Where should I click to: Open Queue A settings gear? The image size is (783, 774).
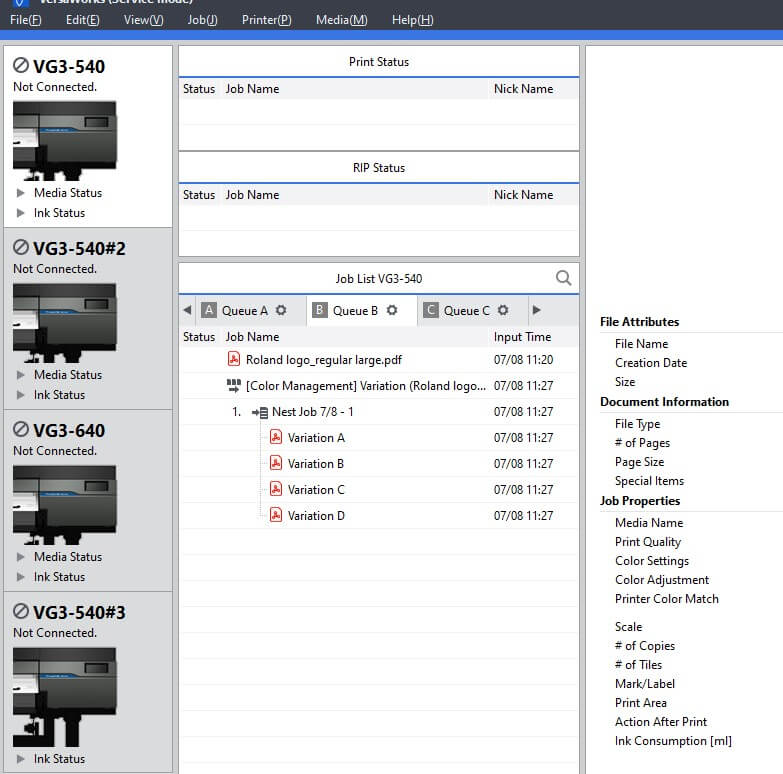pos(281,310)
